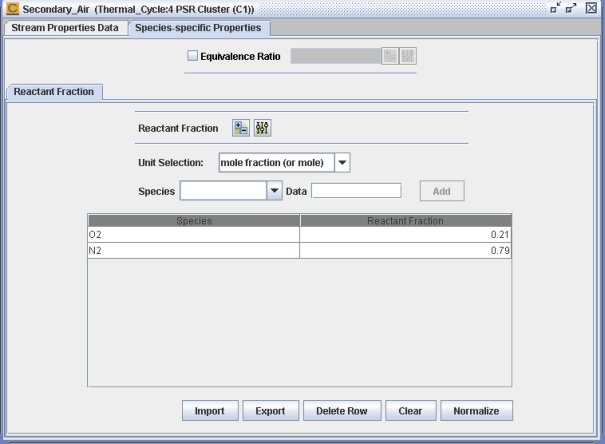Screen dimensions: 605x444
Task: Click the shrink panel arrow icon in title bar
Action: click(556, 8)
